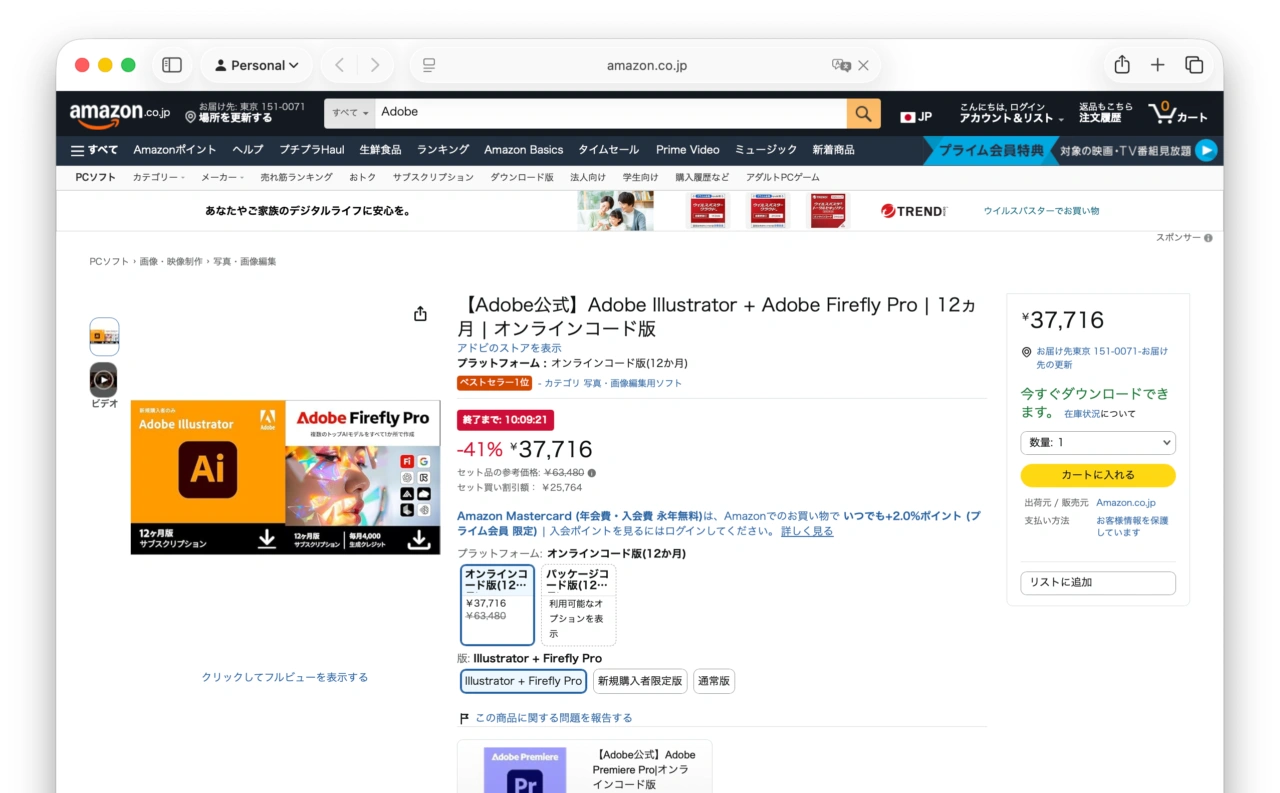The height and width of the screenshot is (793, 1280).
Task: Click the search magnifier button
Action: pos(863,113)
